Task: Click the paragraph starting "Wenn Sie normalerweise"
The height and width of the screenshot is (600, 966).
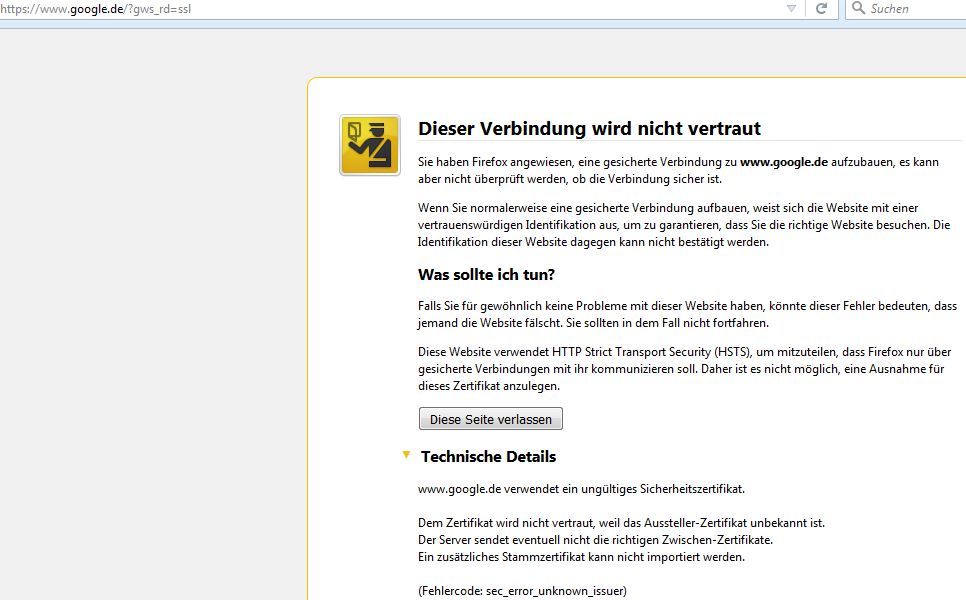Action: pyautogui.click(x=684, y=225)
